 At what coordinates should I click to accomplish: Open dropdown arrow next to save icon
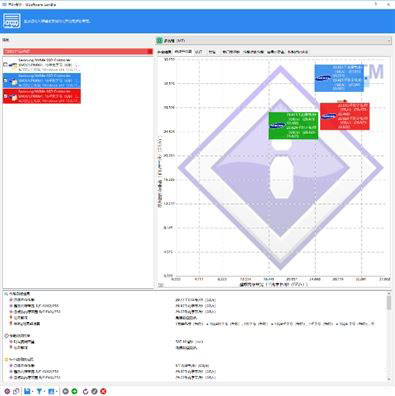tap(32, 392)
